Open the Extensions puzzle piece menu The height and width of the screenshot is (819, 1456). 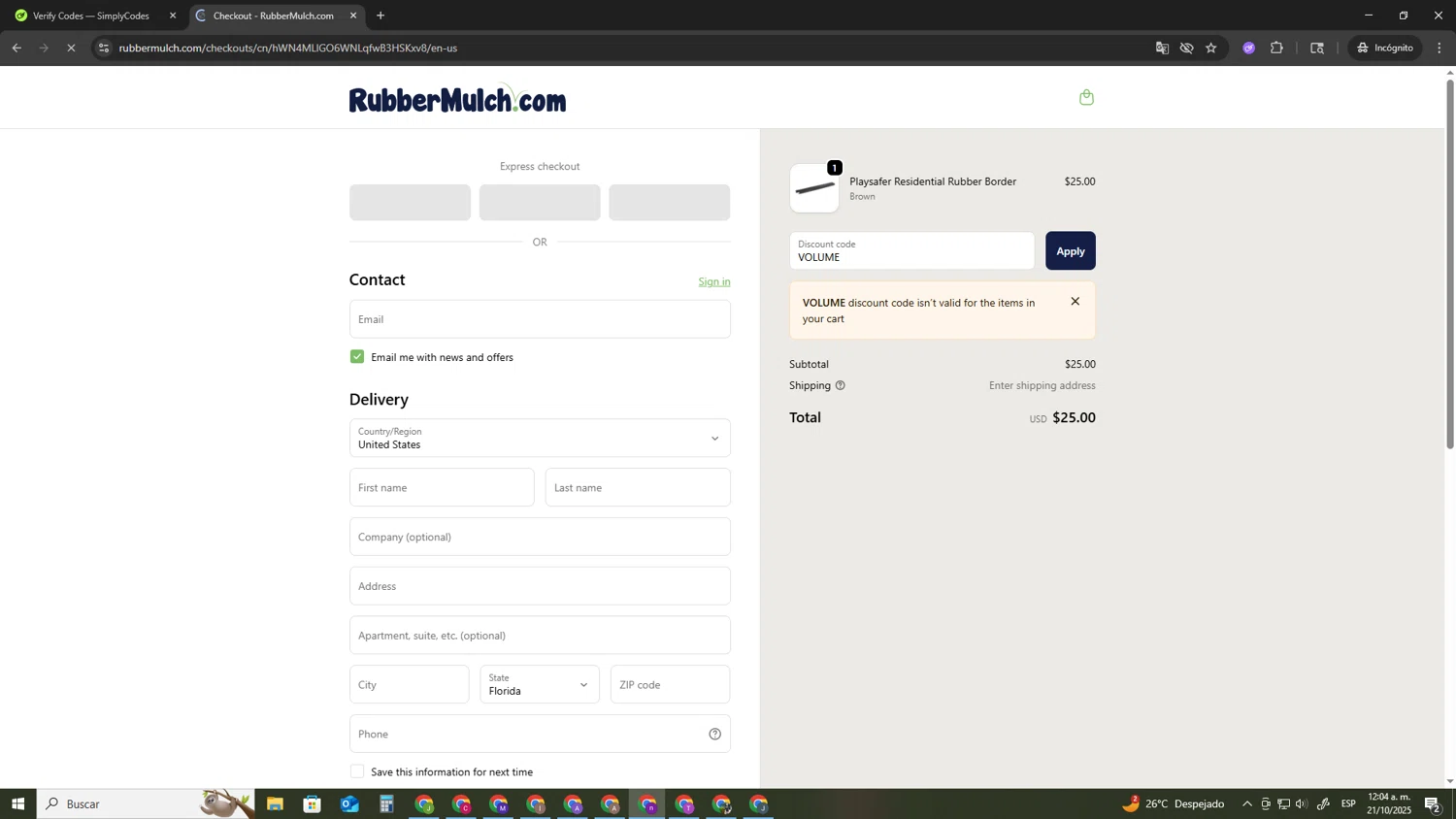click(x=1276, y=48)
